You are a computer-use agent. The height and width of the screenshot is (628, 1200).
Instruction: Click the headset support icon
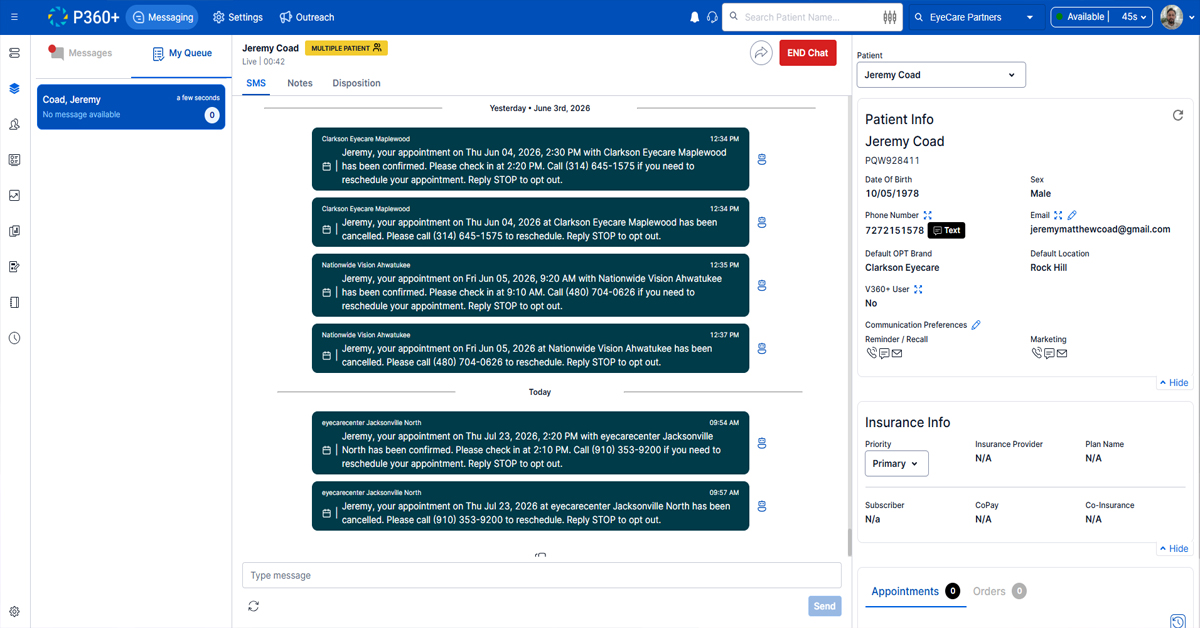(712, 17)
